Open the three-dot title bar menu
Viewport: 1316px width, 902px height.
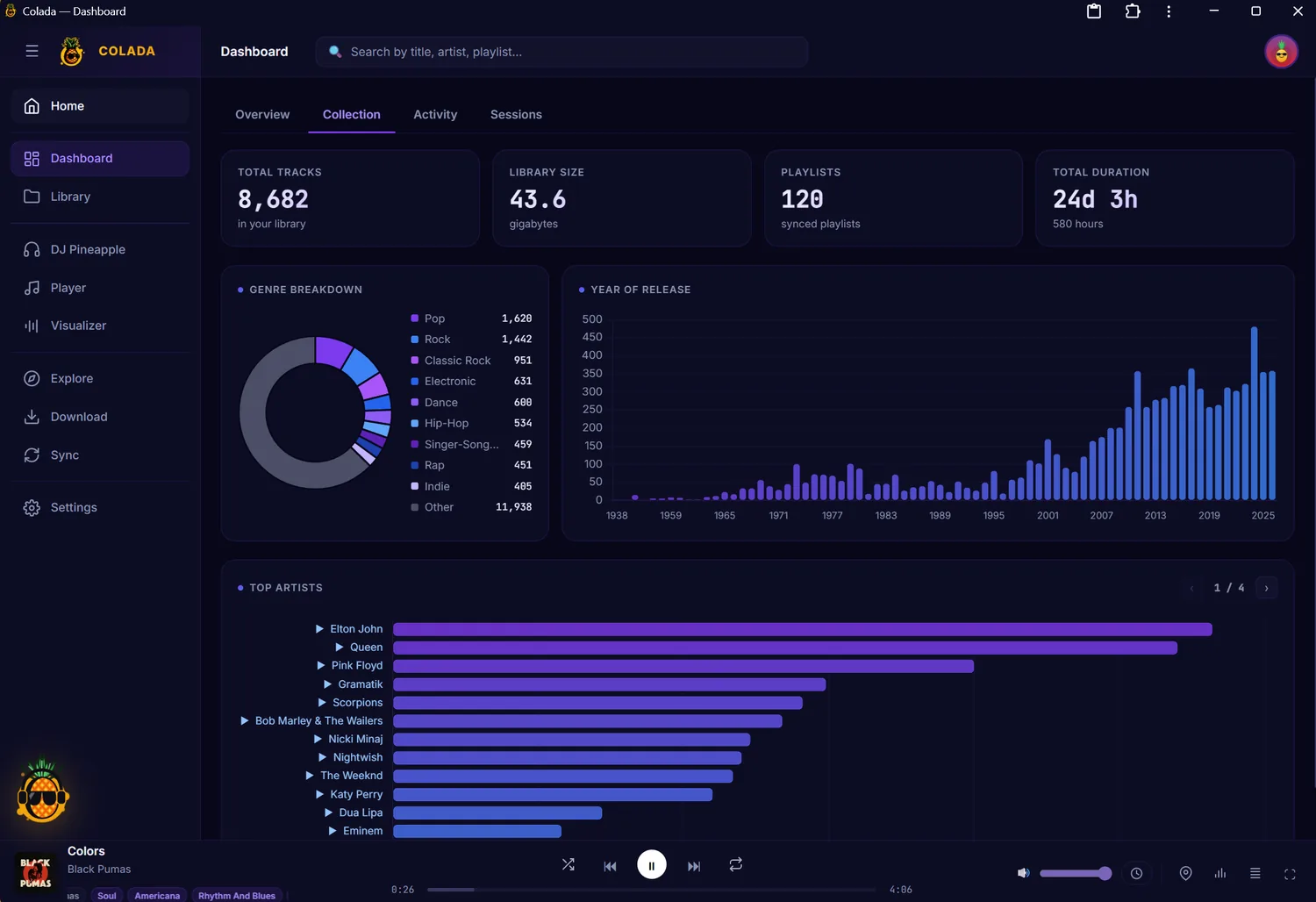point(1169,11)
